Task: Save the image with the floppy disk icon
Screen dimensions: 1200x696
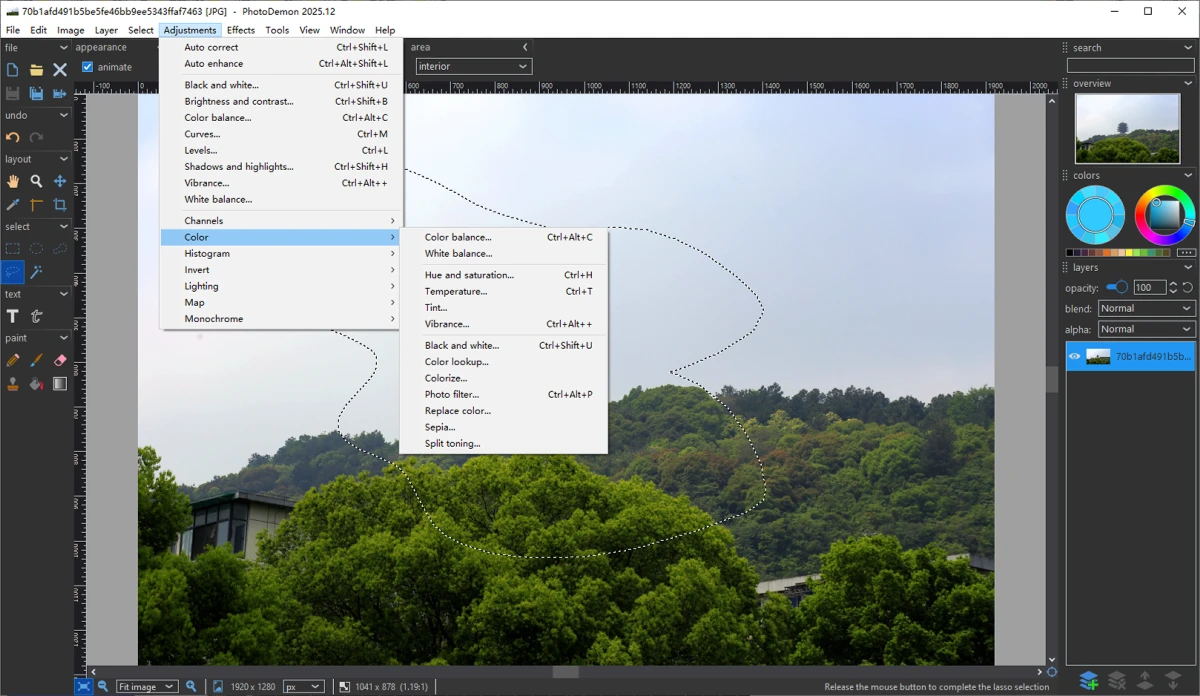Action: tap(12, 93)
